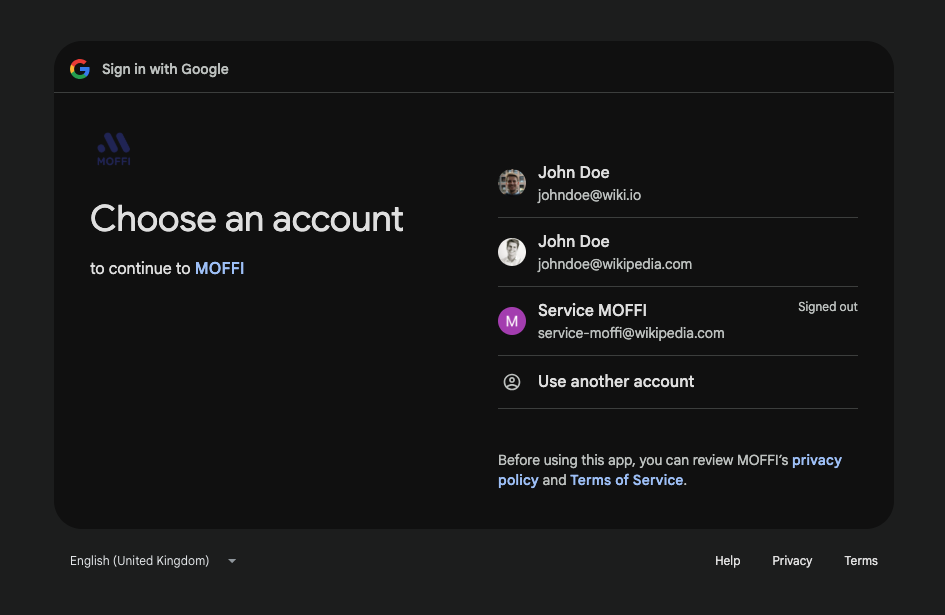Select Use another account

click(x=677, y=382)
